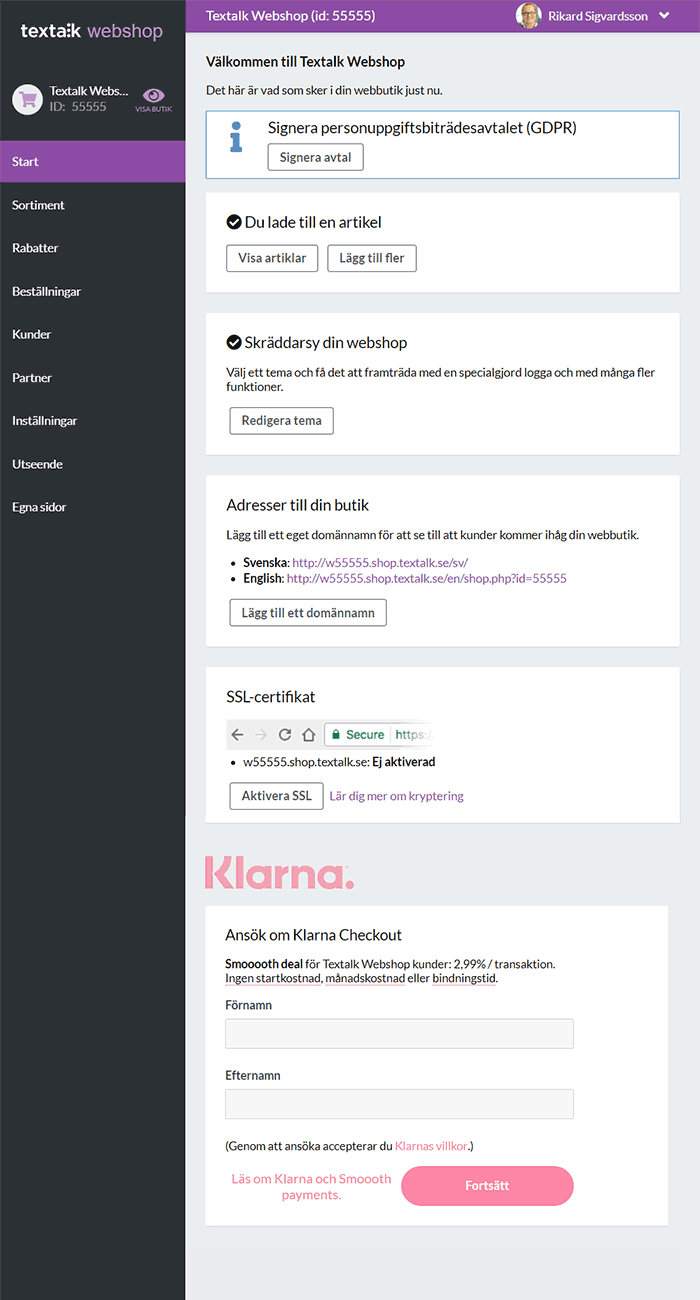The height and width of the screenshot is (1300, 700).
Task: Click the Klarna logo
Action: click(279, 873)
